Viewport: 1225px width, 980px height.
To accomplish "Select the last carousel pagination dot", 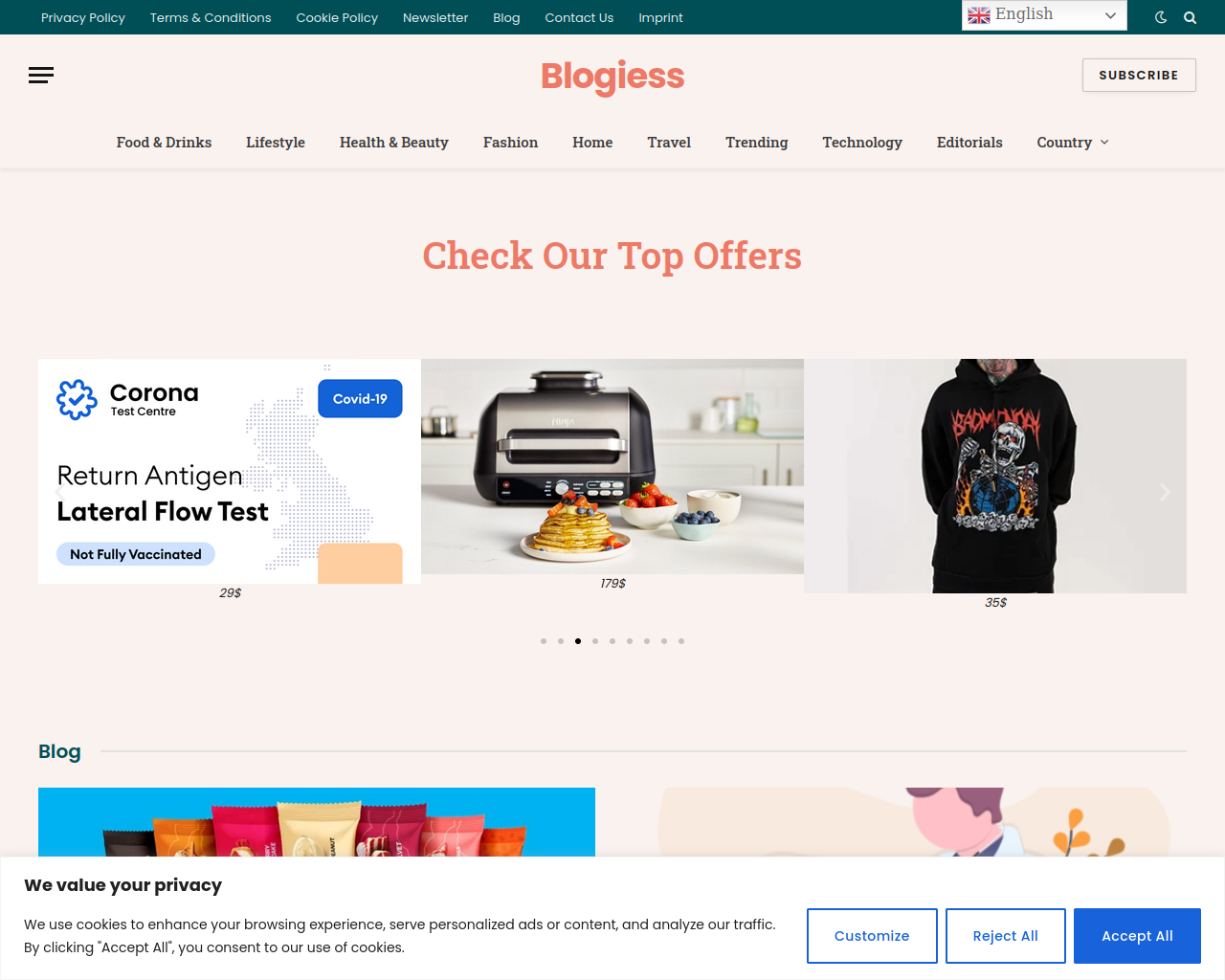I will [x=681, y=641].
